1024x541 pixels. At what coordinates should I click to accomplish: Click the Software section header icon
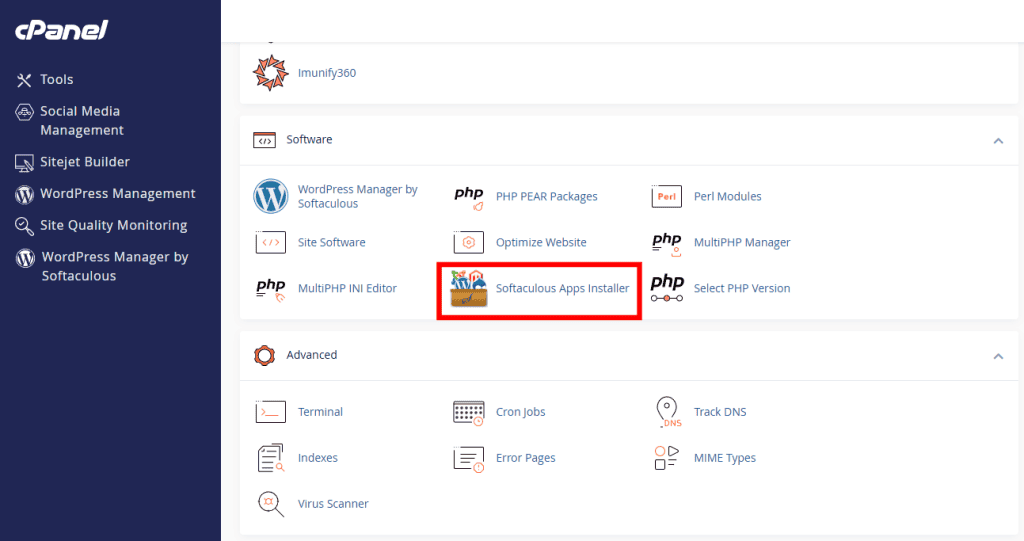(264, 140)
